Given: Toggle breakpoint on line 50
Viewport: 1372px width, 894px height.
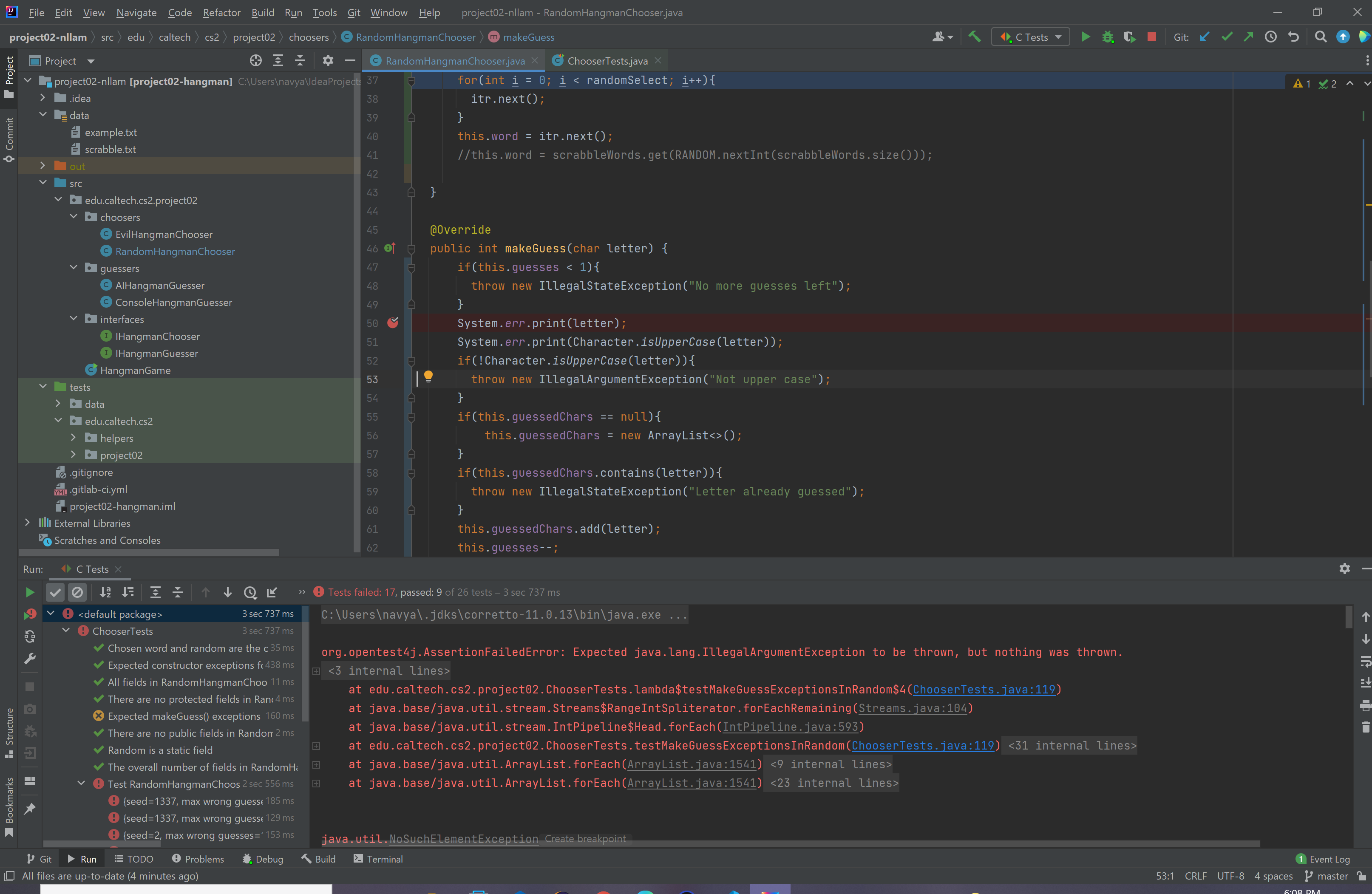Looking at the screenshot, I should pyautogui.click(x=393, y=323).
